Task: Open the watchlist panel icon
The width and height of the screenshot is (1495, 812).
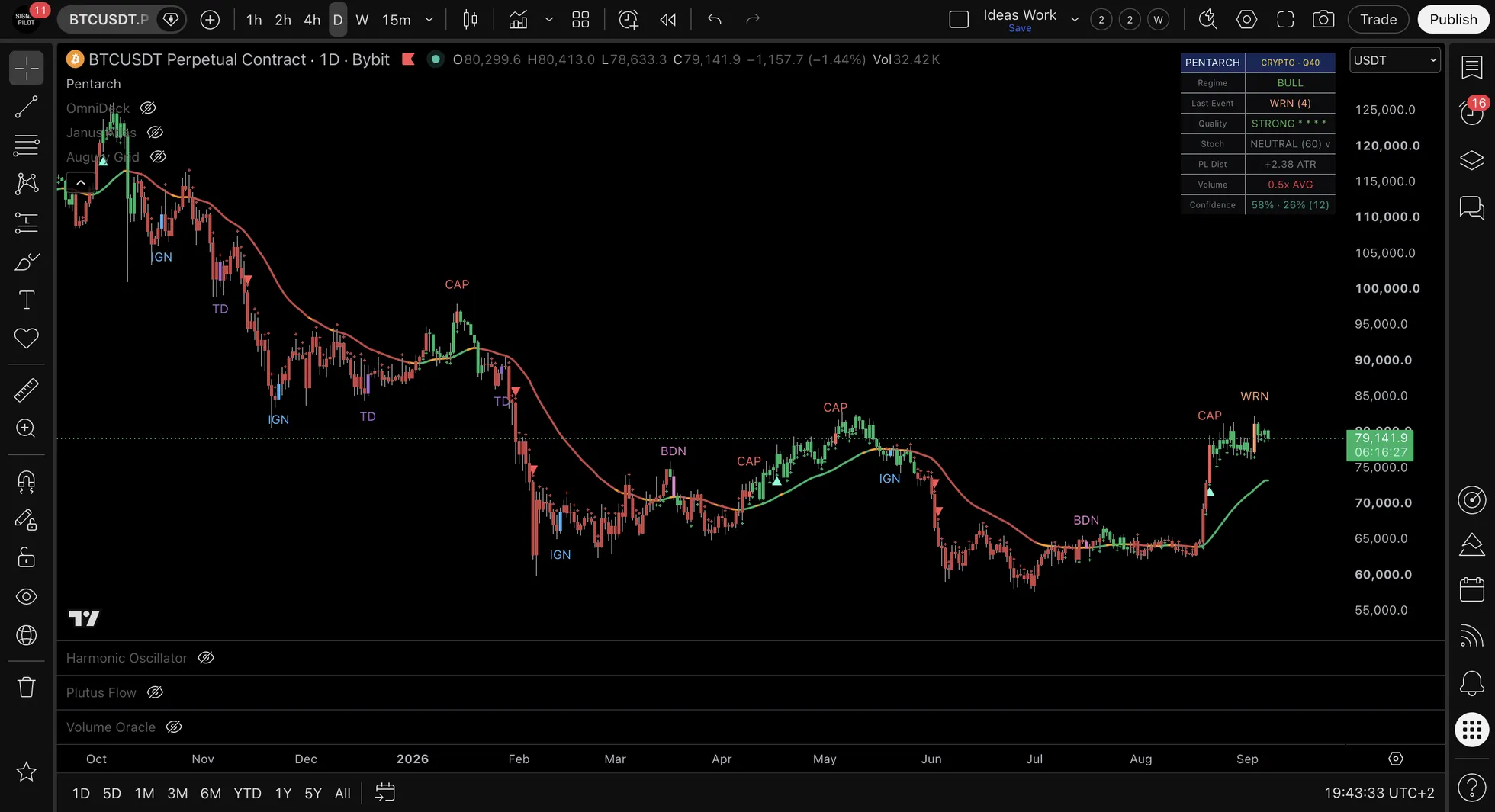Action: tap(1471, 67)
